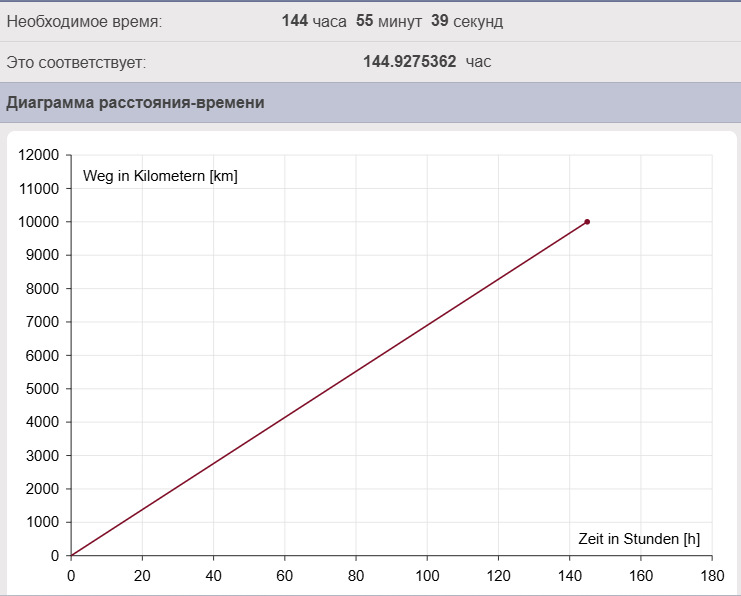Click the 'Диаграмма расстояния-времени' section header
Image resolution: width=741 pixels, height=596 pixels.
(135, 103)
